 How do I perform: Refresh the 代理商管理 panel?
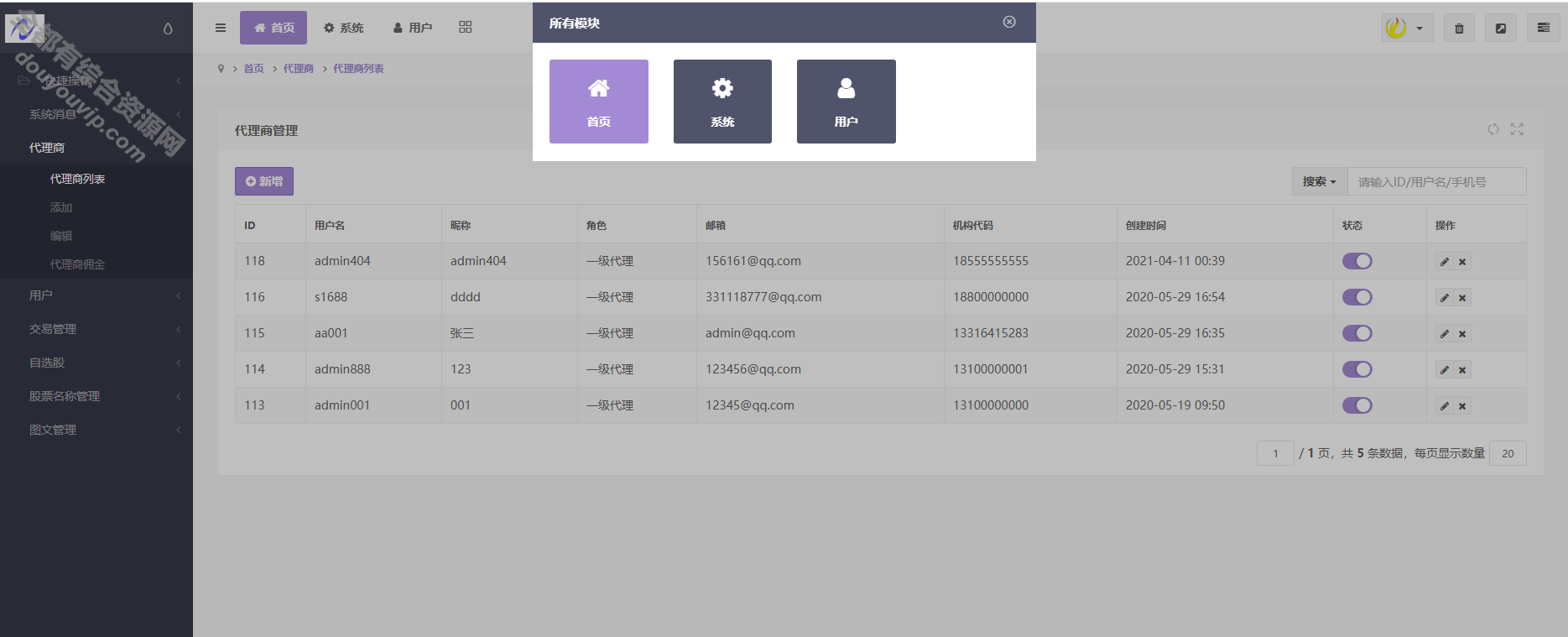click(1493, 129)
